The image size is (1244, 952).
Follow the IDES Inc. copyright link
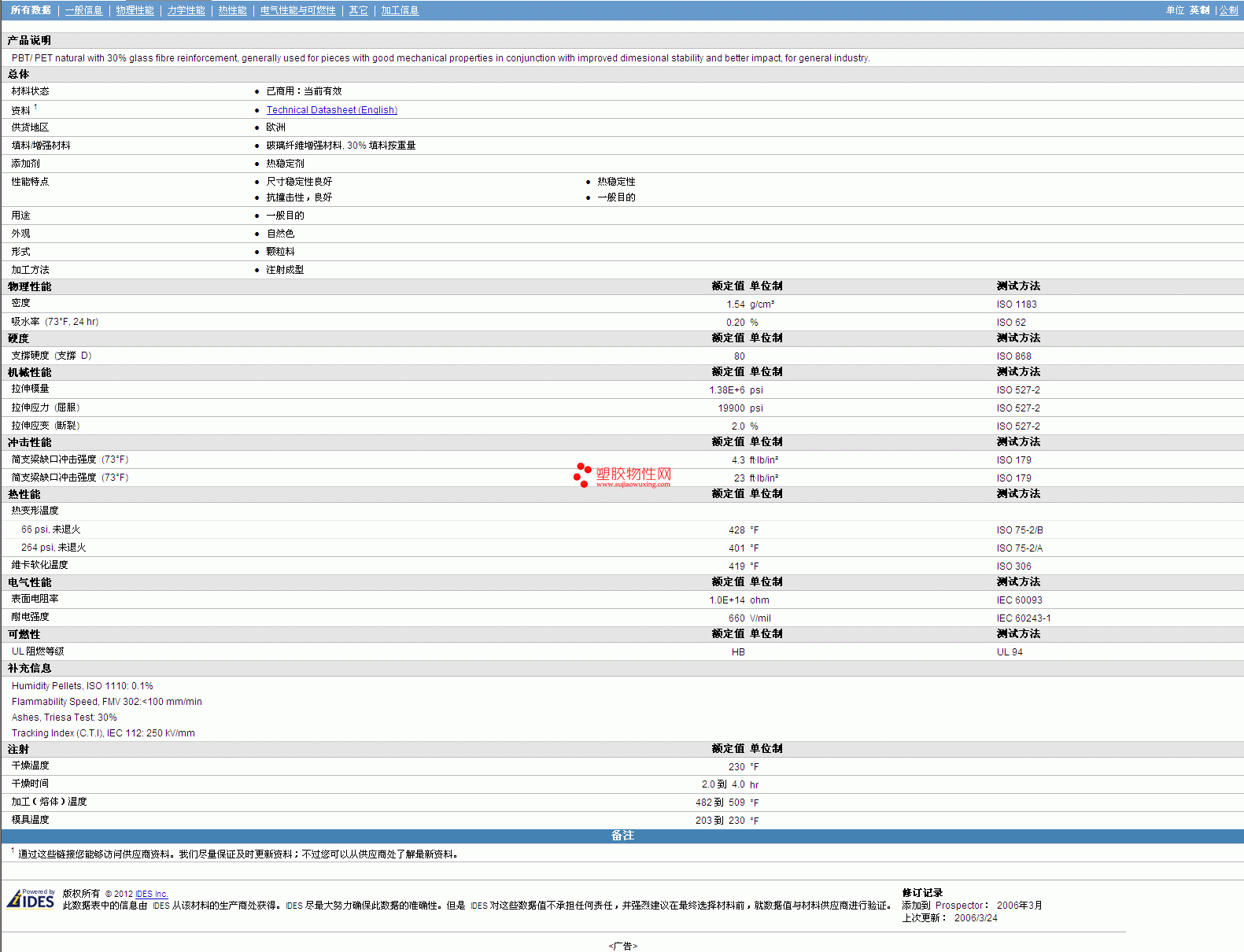(151, 894)
